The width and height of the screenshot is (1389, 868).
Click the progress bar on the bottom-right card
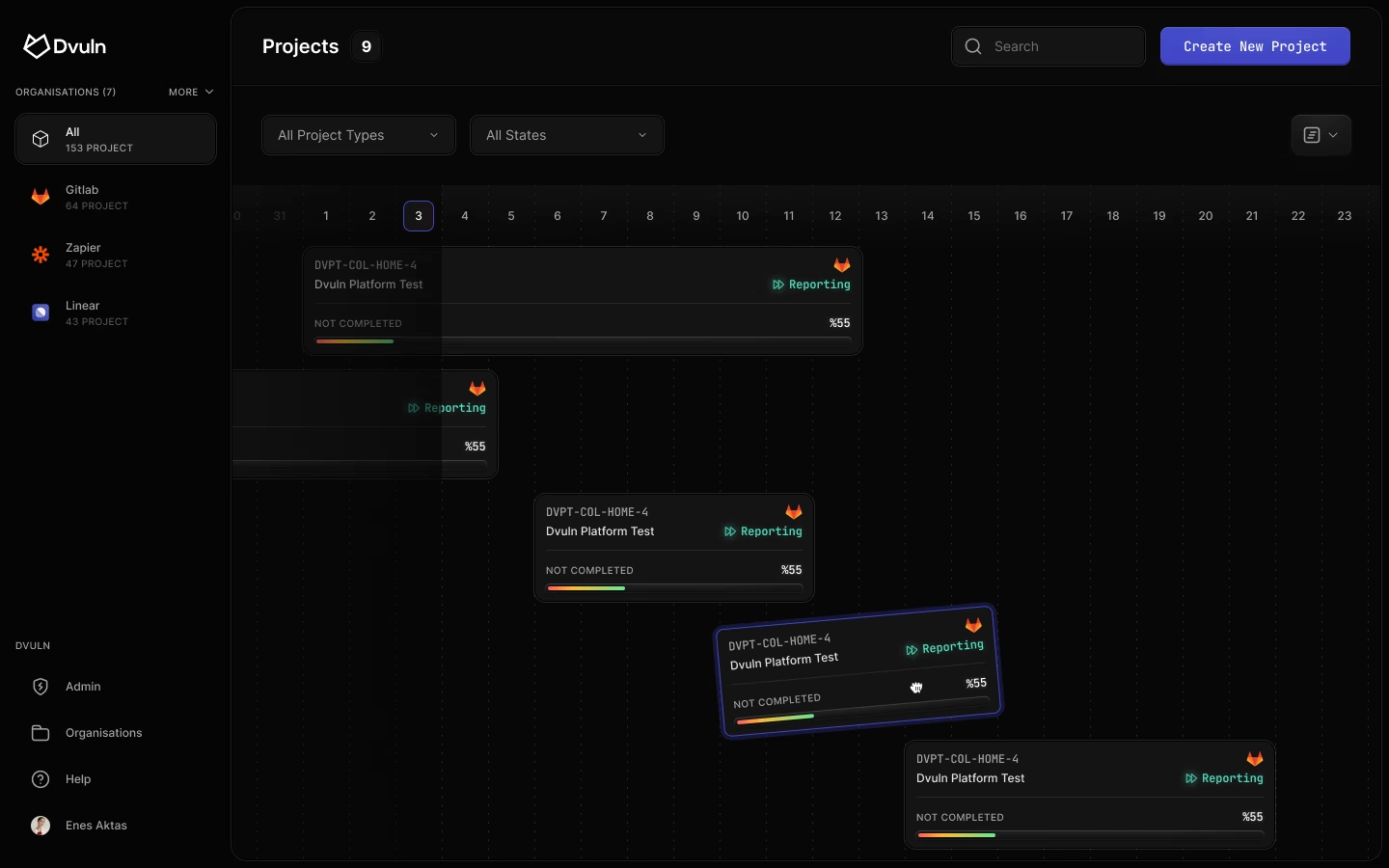(1090, 835)
